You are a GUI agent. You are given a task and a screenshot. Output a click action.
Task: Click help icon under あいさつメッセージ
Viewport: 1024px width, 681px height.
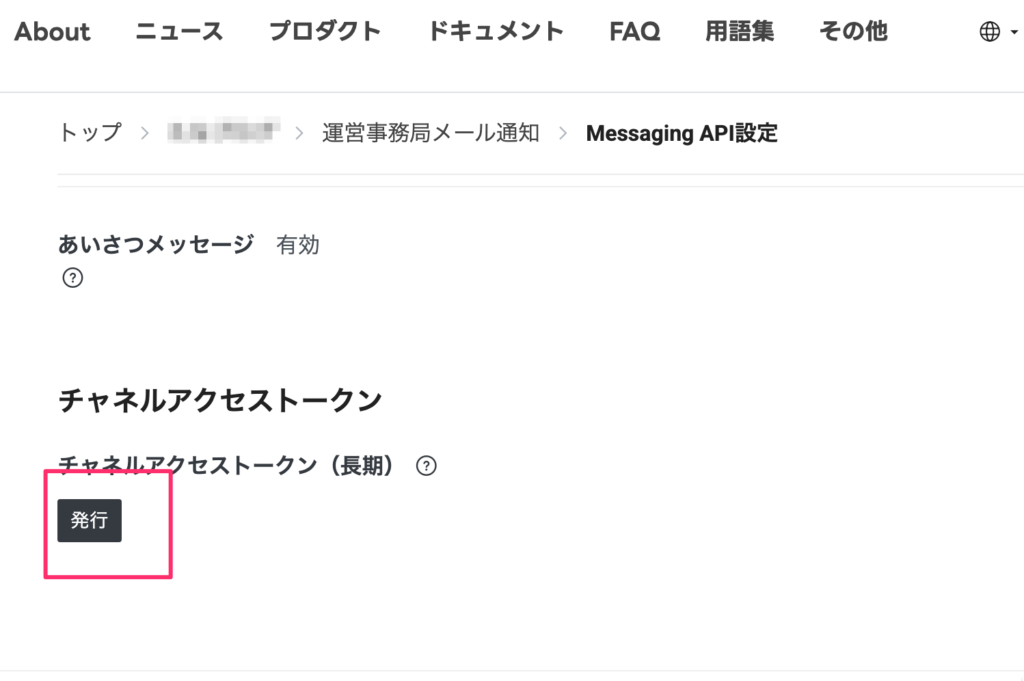pyautogui.click(x=72, y=278)
